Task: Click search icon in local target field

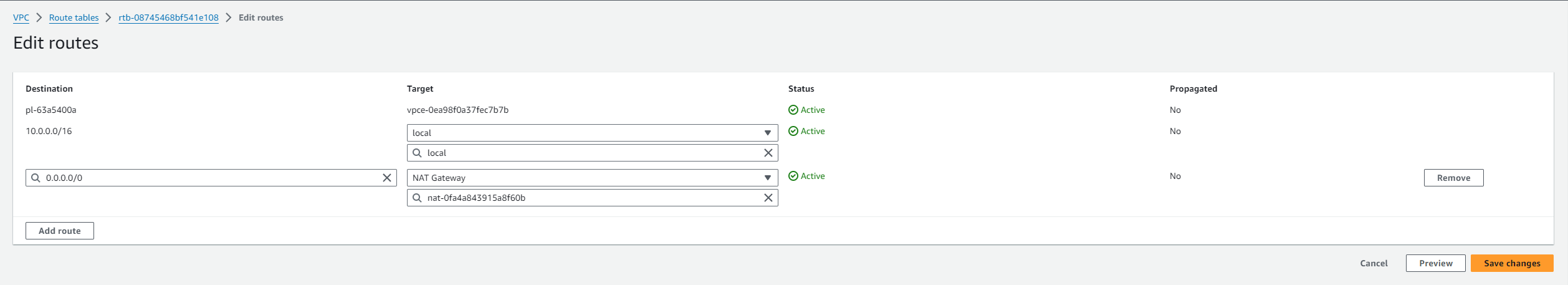Action: pos(417,153)
